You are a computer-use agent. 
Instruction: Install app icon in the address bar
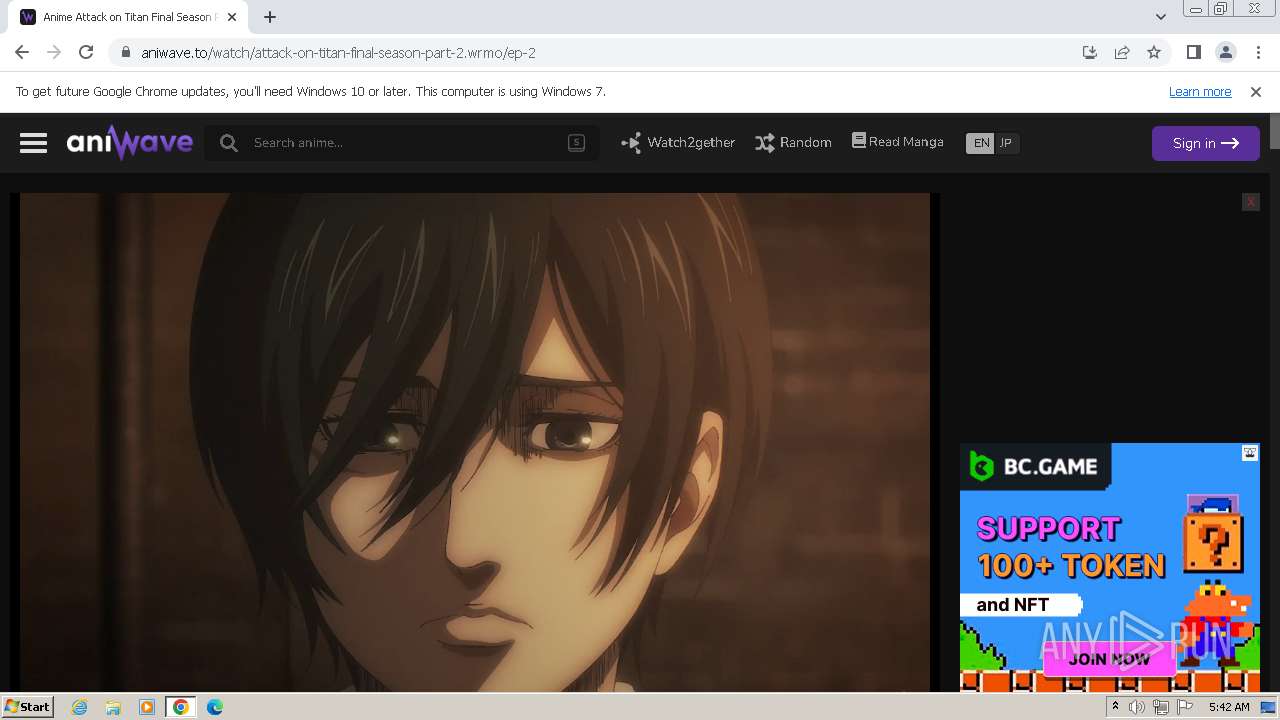click(1090, 53)
